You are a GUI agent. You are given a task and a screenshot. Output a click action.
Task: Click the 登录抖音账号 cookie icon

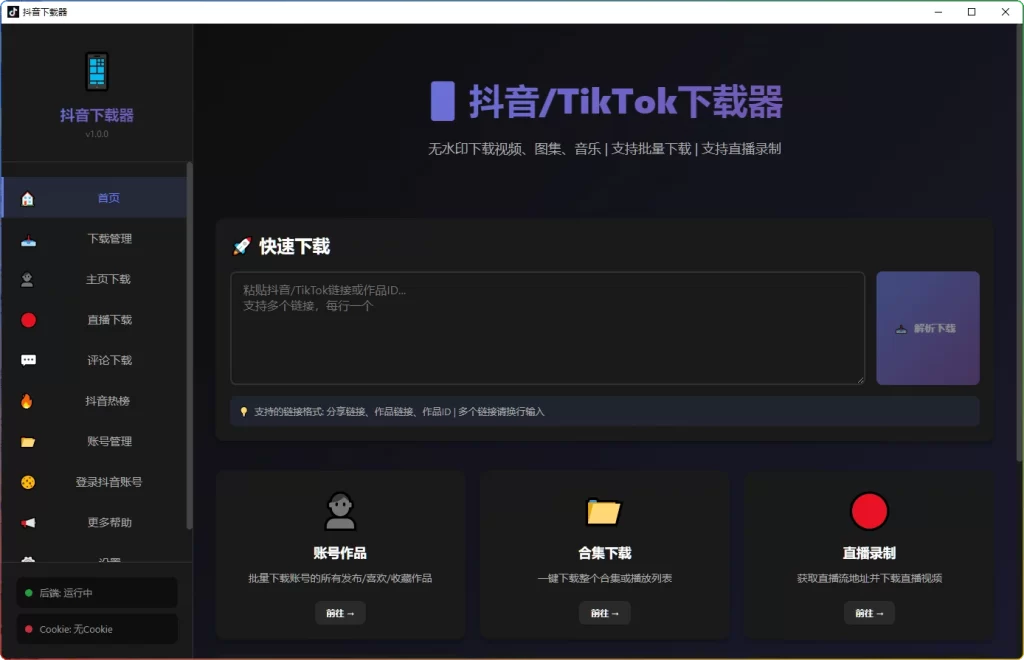(x=29, y=482)
